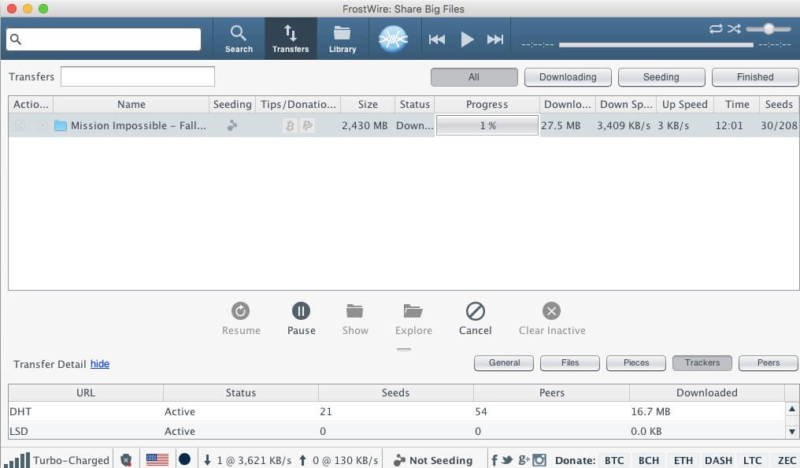The width and height of the screenshot is (800, 468).
Task: Filter transfers by Seeding
Action: coord(661,77)
